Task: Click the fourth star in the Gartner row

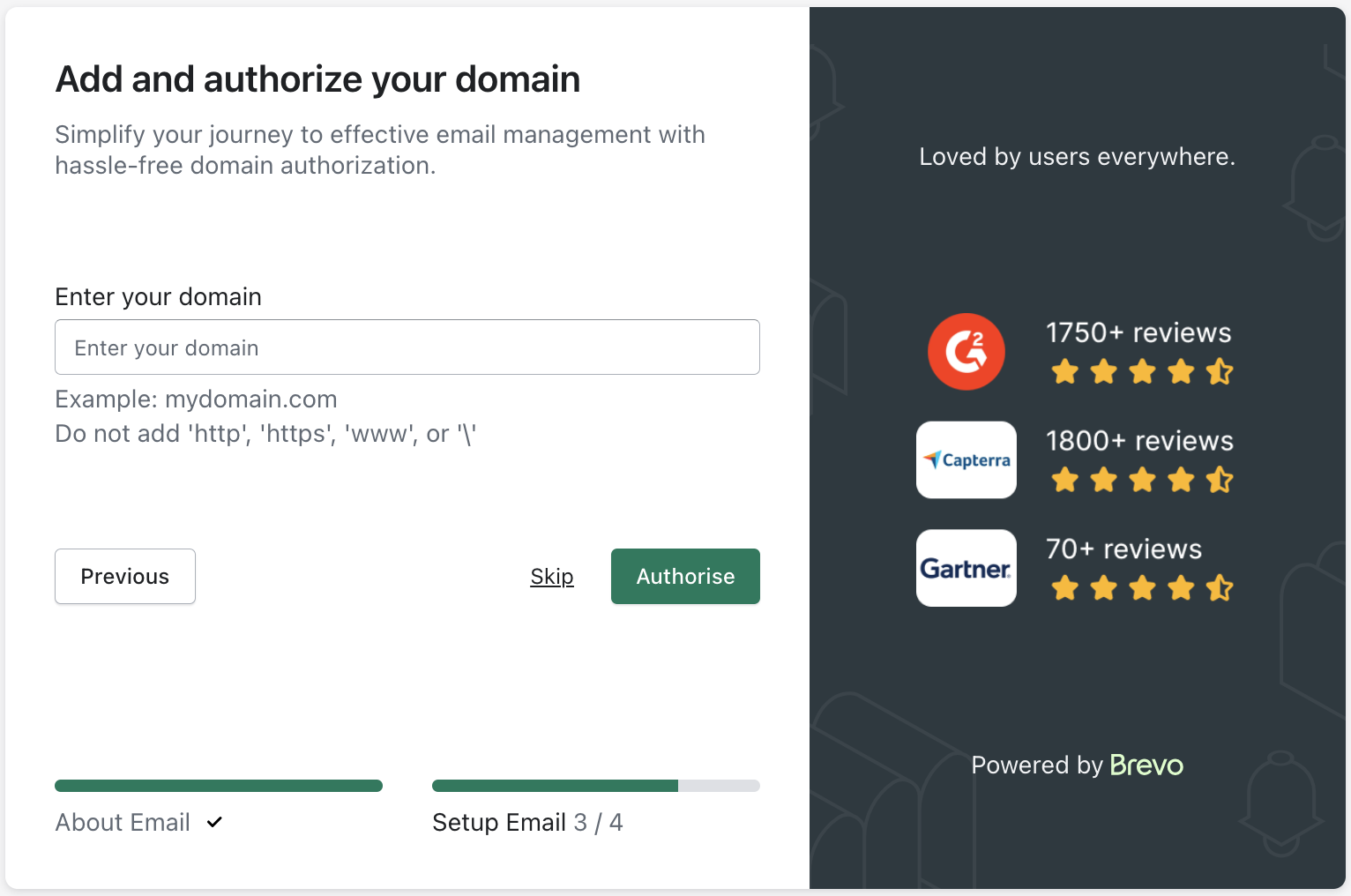Action: (x=1181, y=588)
